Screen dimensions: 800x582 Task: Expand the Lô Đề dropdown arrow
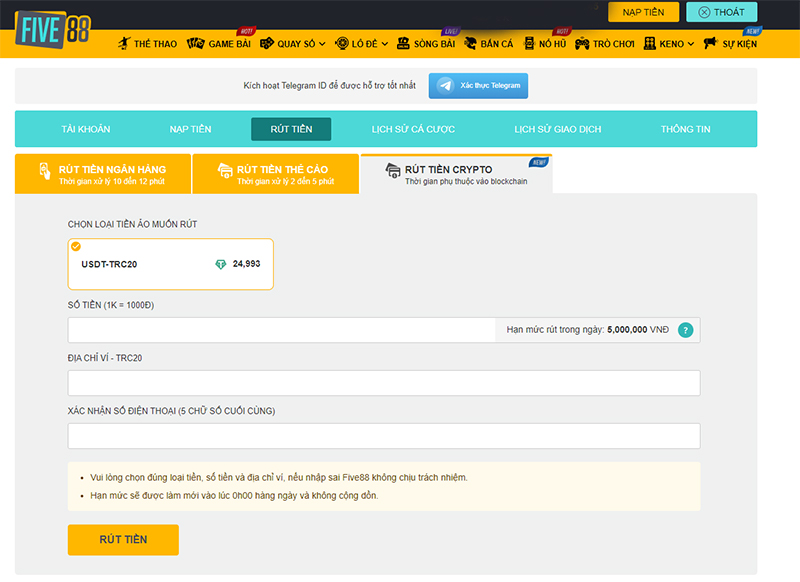pos(385,44)
